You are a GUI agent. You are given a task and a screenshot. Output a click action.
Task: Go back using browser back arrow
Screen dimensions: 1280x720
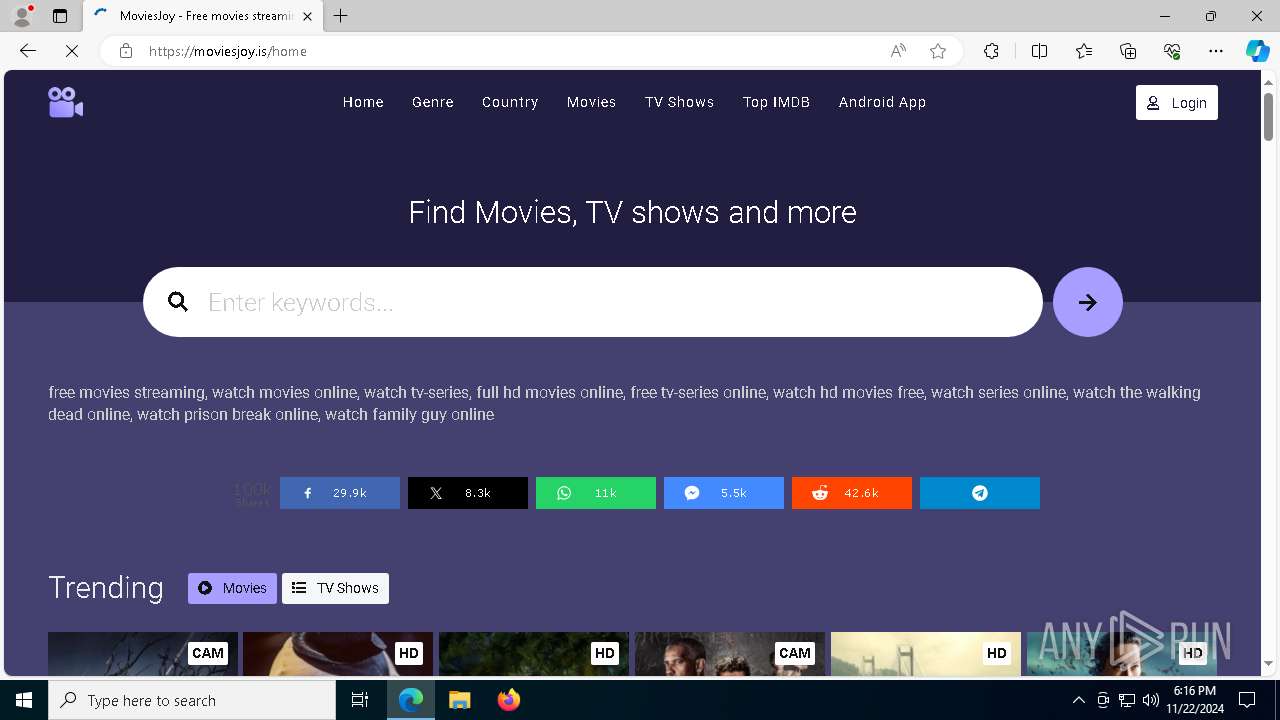tap(28, 51)
